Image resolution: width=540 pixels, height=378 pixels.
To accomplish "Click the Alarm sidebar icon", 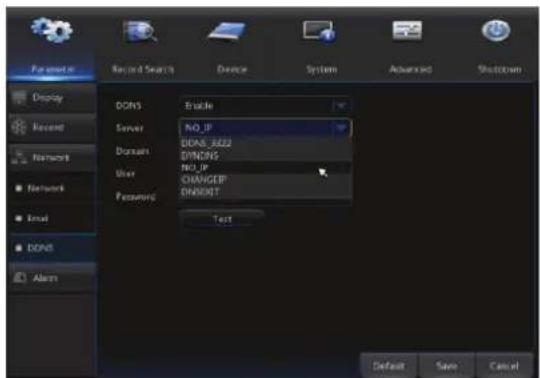I will tap(19, 277).
